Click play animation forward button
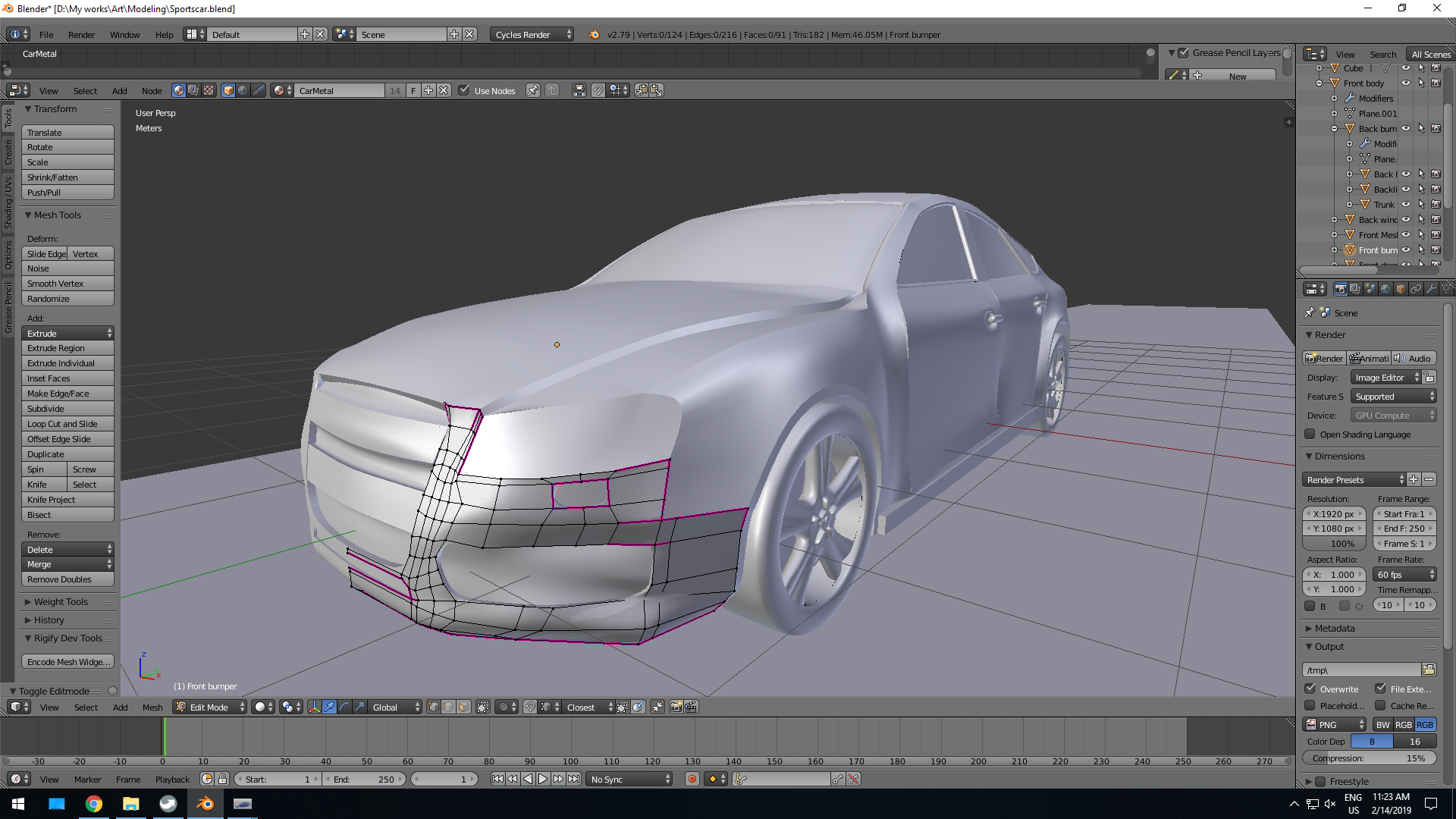 [543, 779]
